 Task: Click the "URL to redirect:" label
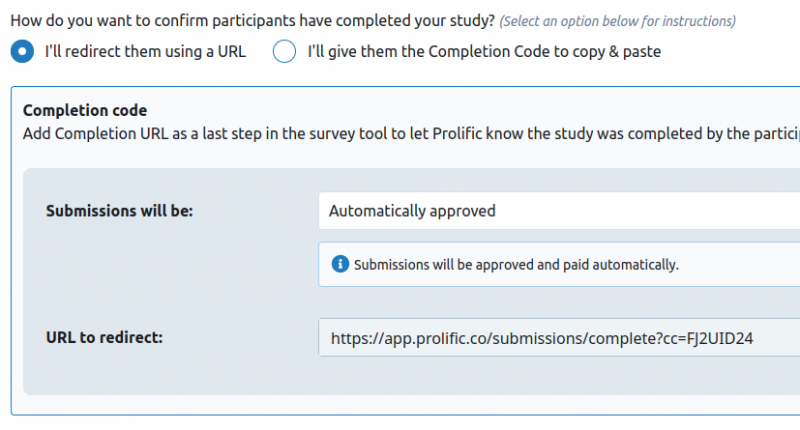(x=104, y=337)
